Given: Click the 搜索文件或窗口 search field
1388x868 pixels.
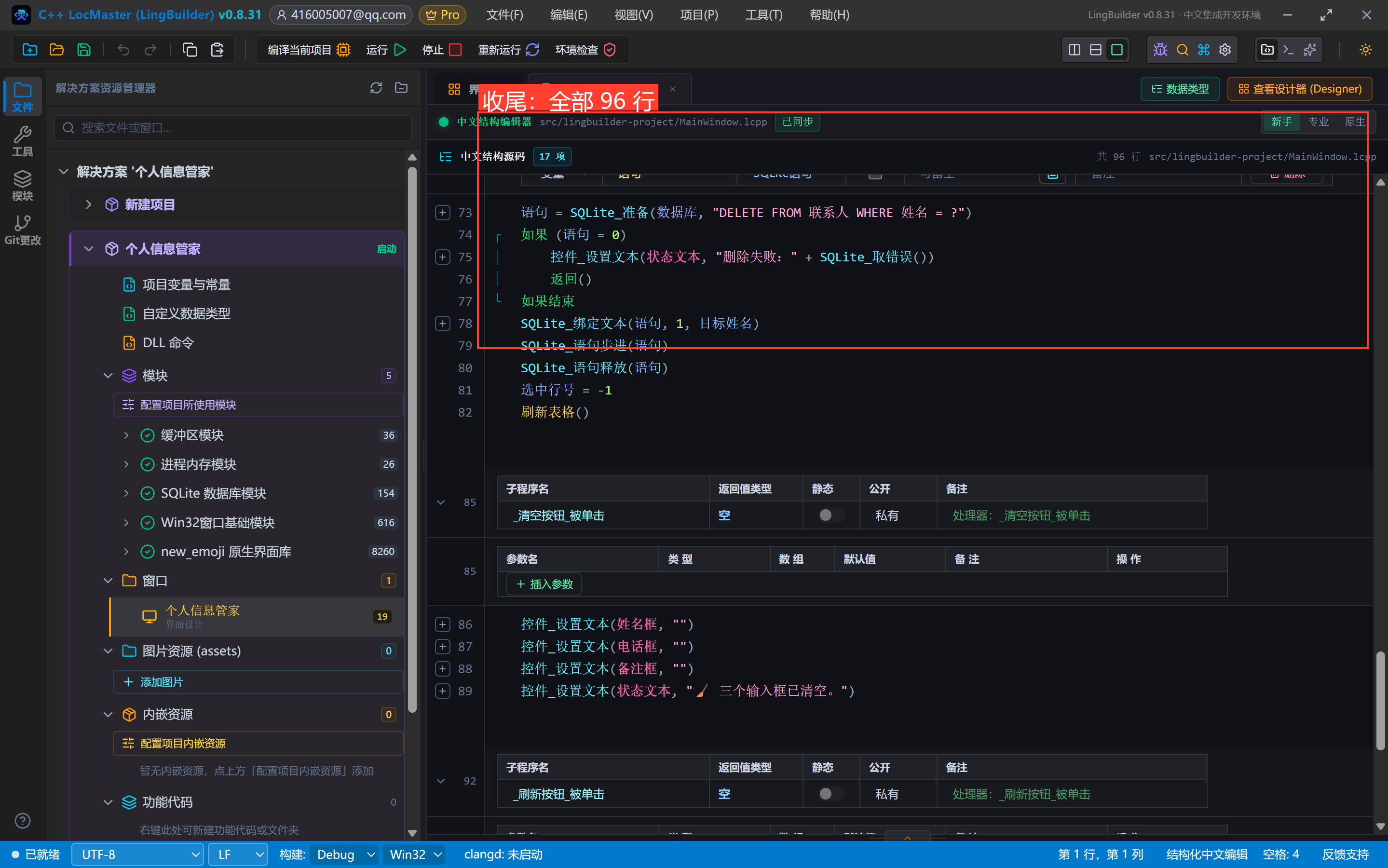Looking at the screenshot, I should click(x=233, y=127).
